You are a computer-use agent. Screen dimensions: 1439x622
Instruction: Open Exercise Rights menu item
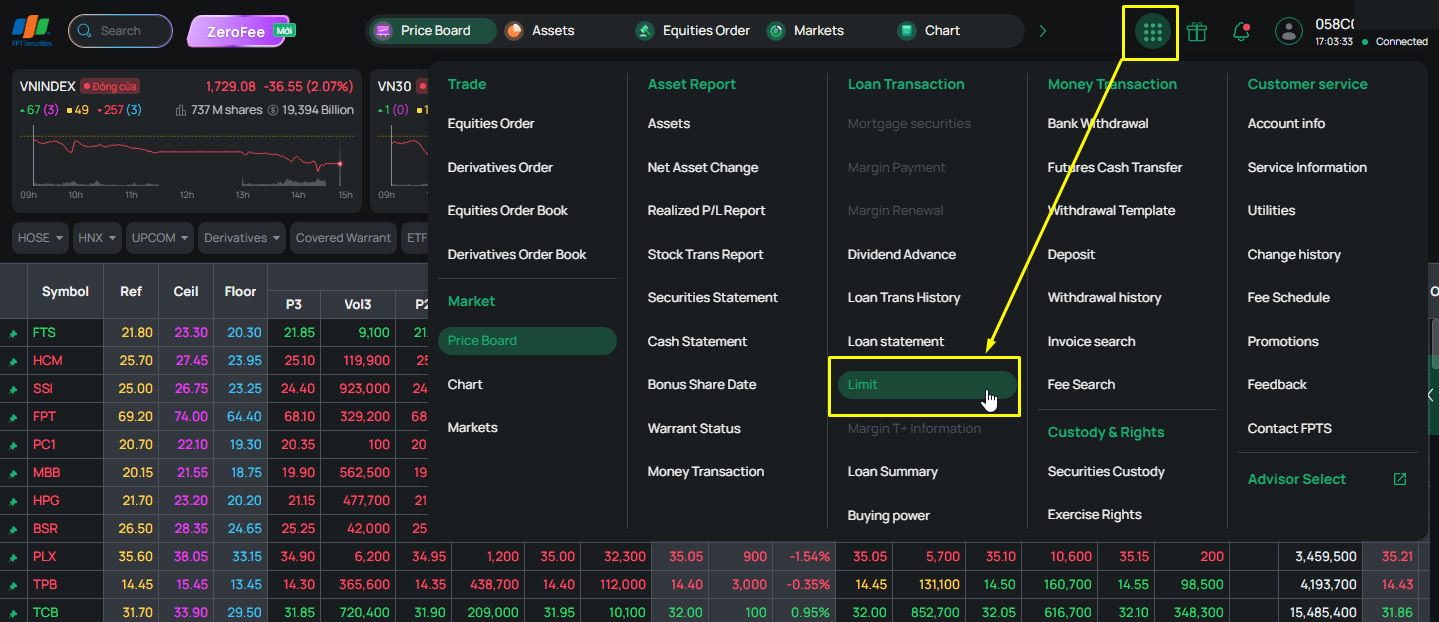(1094, 515)
